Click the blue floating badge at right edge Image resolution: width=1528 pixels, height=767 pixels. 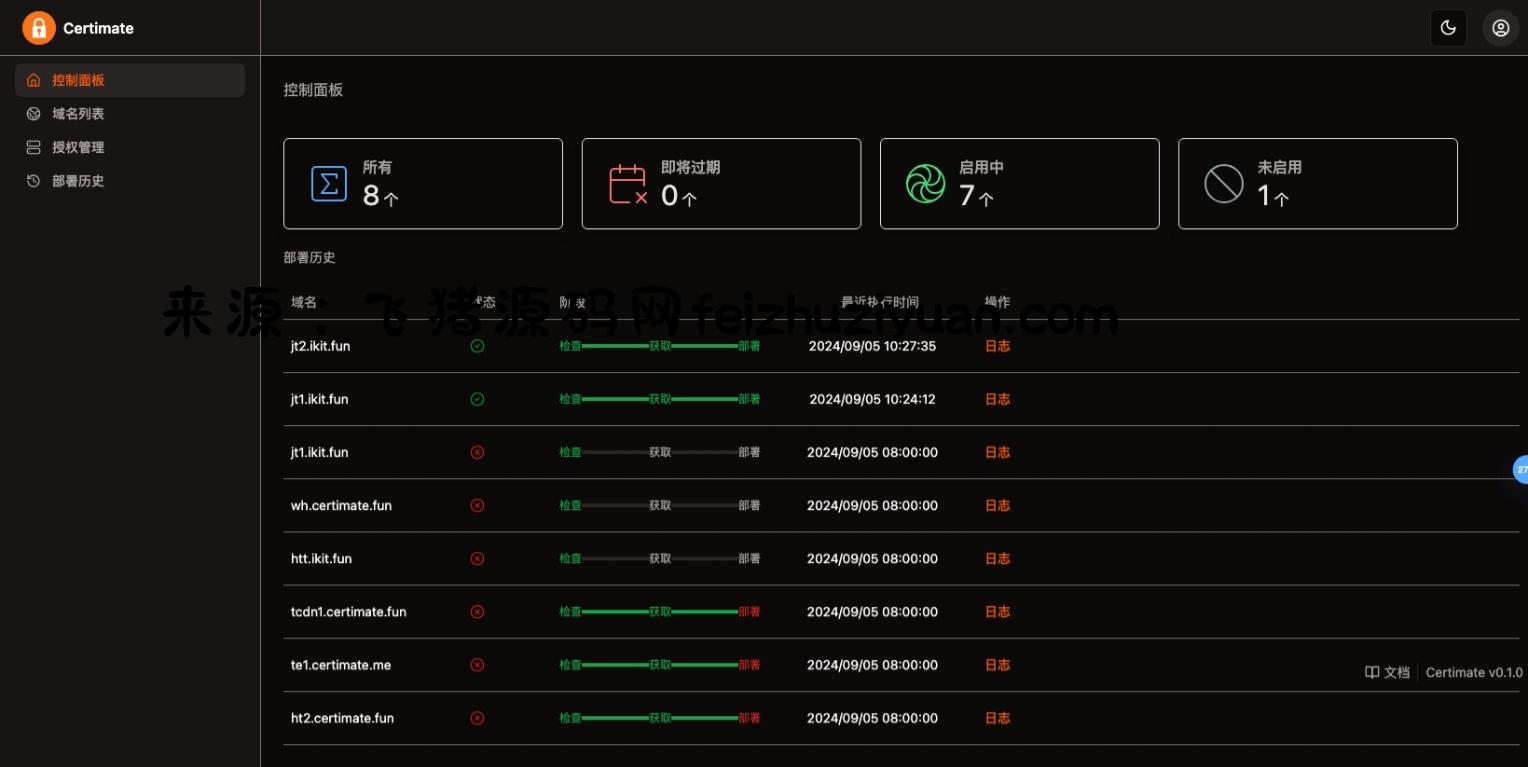1520,468
